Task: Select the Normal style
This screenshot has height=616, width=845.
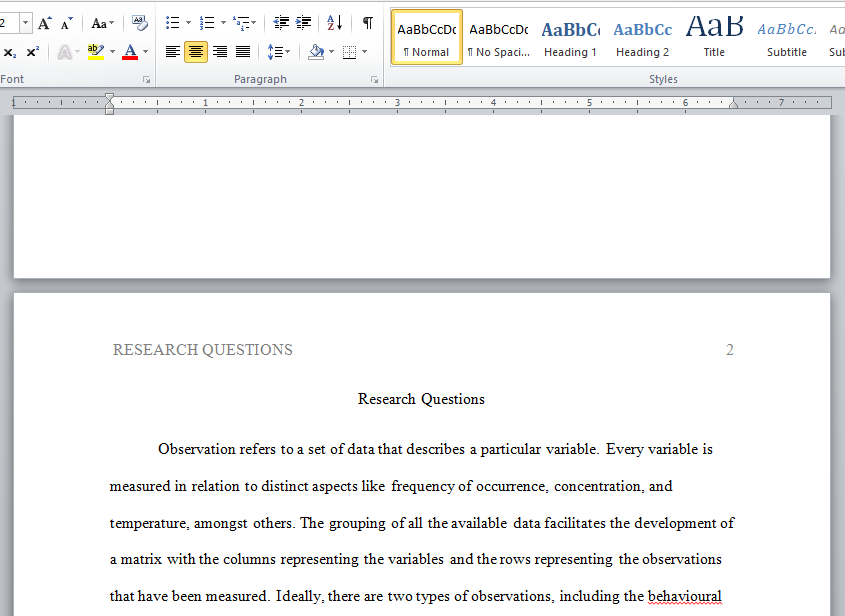Action: click(x=426, y=37)
